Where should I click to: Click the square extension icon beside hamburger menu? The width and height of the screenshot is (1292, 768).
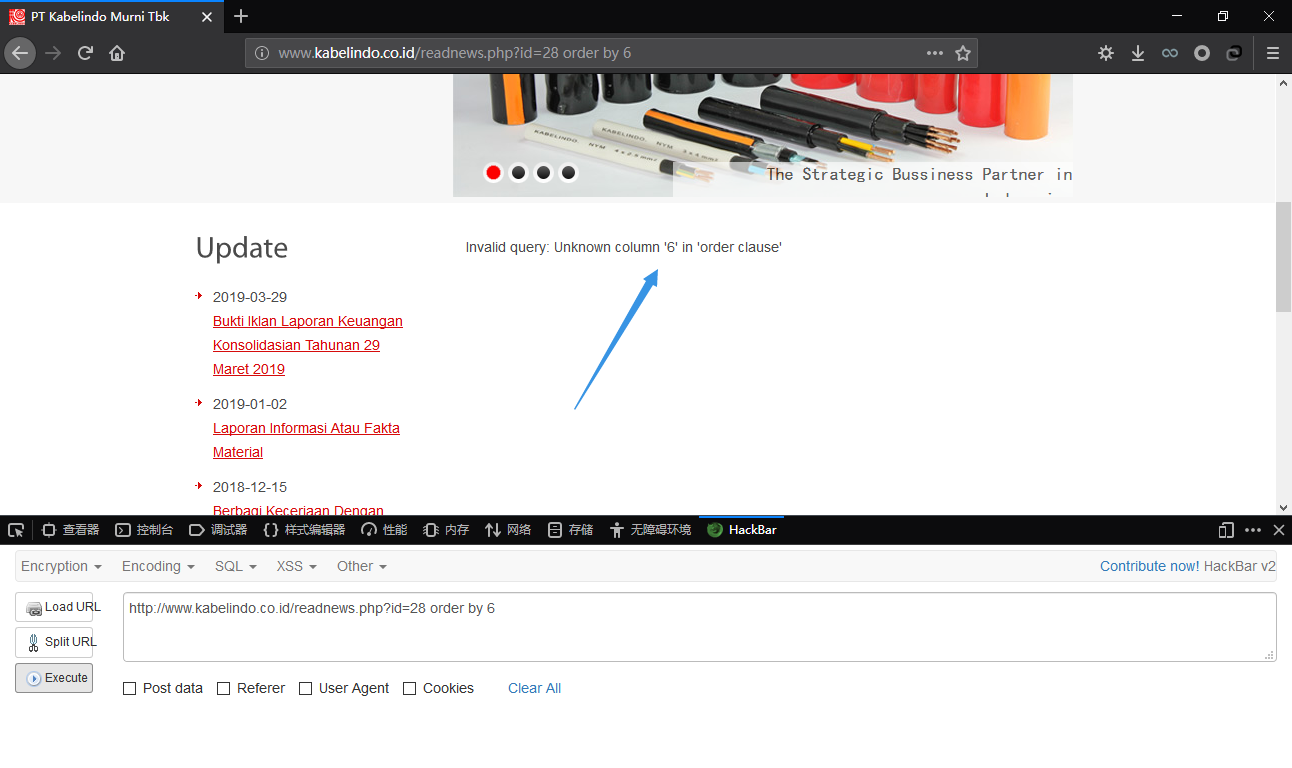(x=1234, y=53)
